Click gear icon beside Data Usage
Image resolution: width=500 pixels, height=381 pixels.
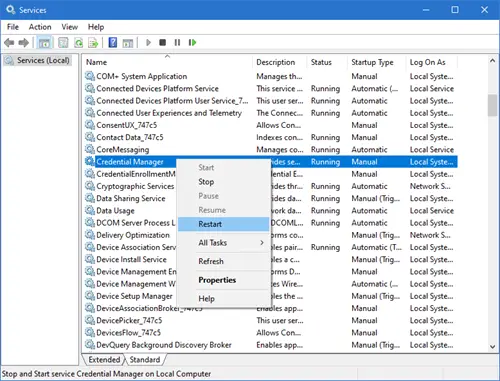click(x=89, y=210)
